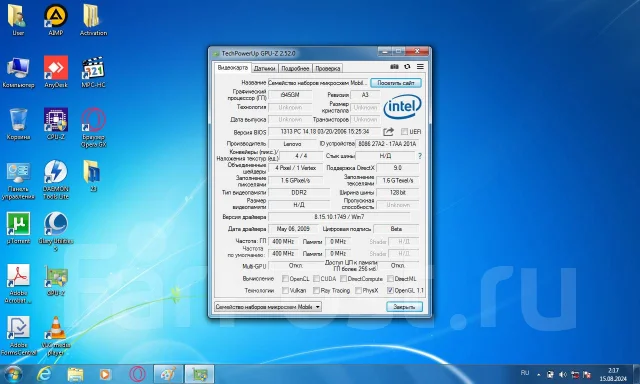Click the taskbar clock showing 2:17
The height and width of the screenshot is (384, 640).
[613, 375]
